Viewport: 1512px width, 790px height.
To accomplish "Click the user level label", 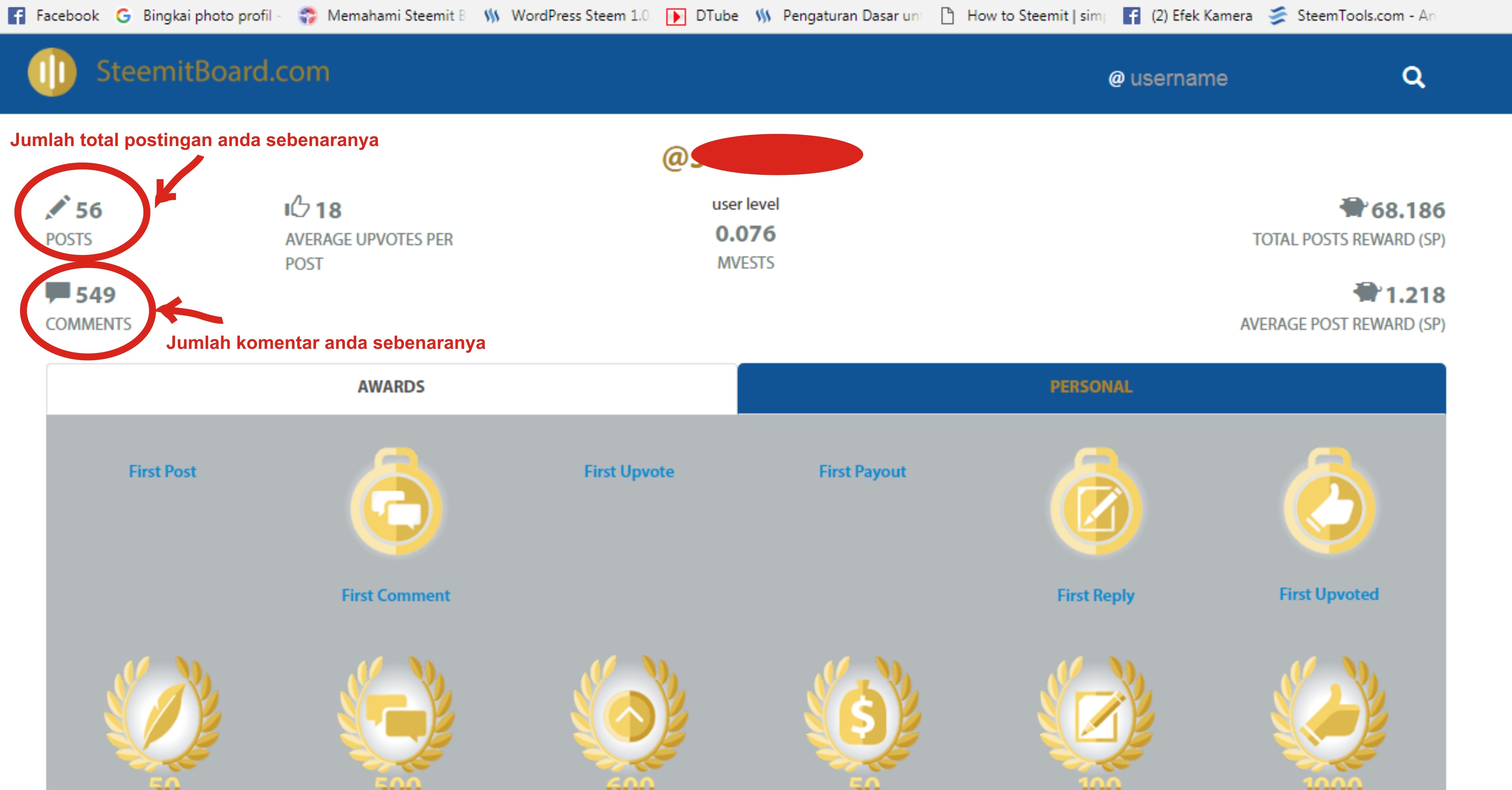I will click(746, 204).
